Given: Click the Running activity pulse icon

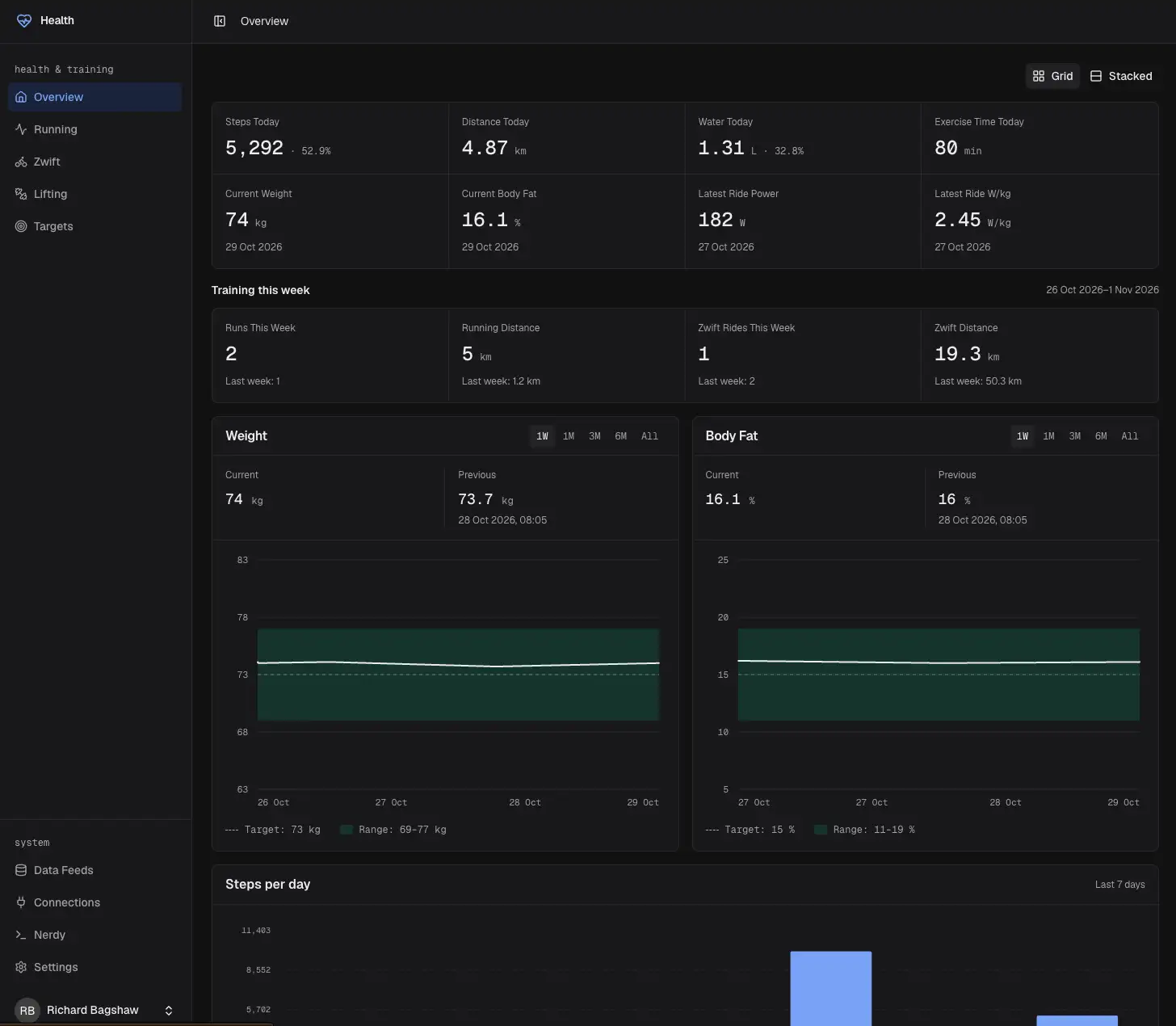Looking at the screenshot, I should (x=21, y=129).
